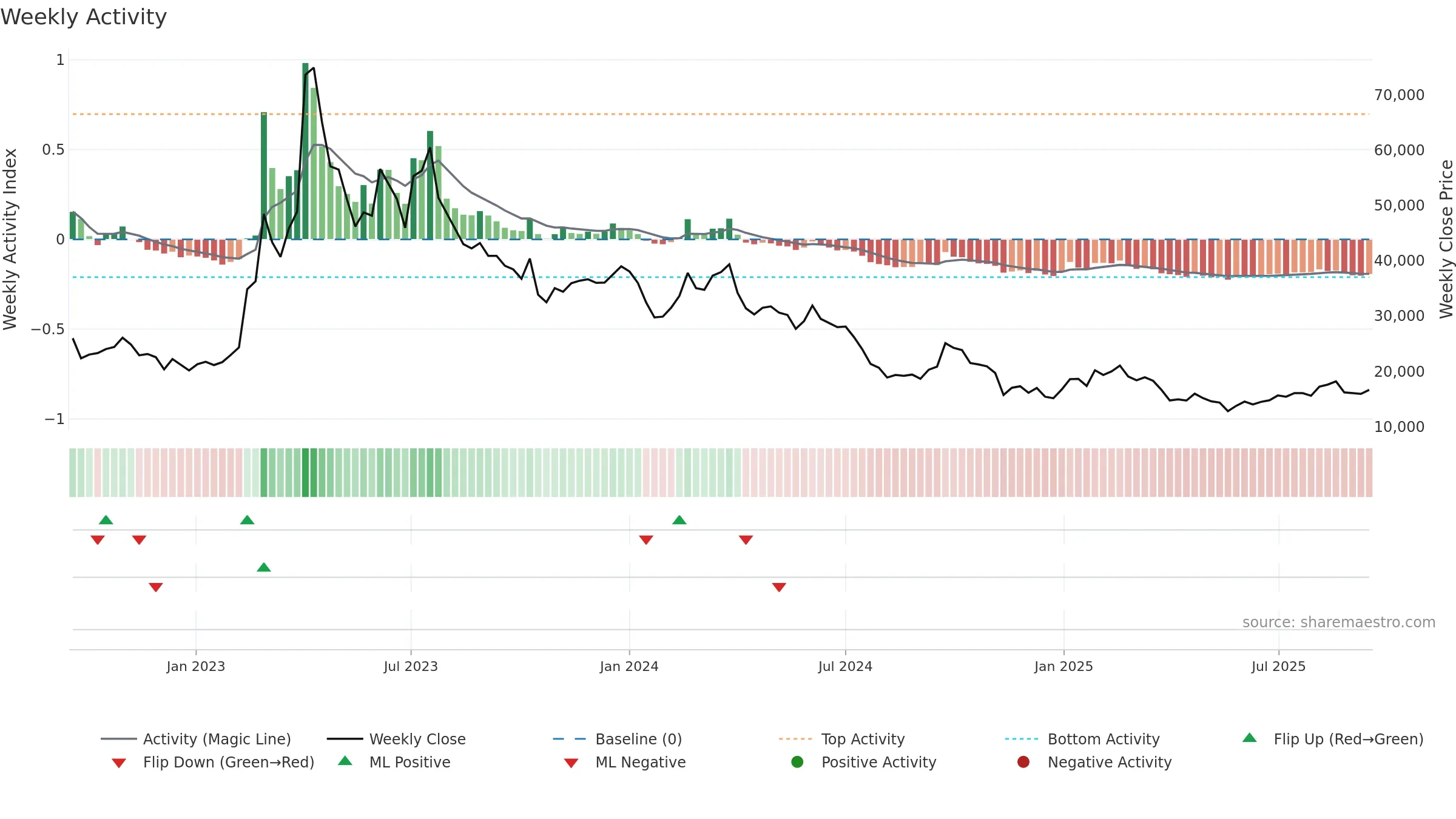This screenshot has height=819, width=1456.
Task: Click the −1 activity index tick
Action: 55,419
